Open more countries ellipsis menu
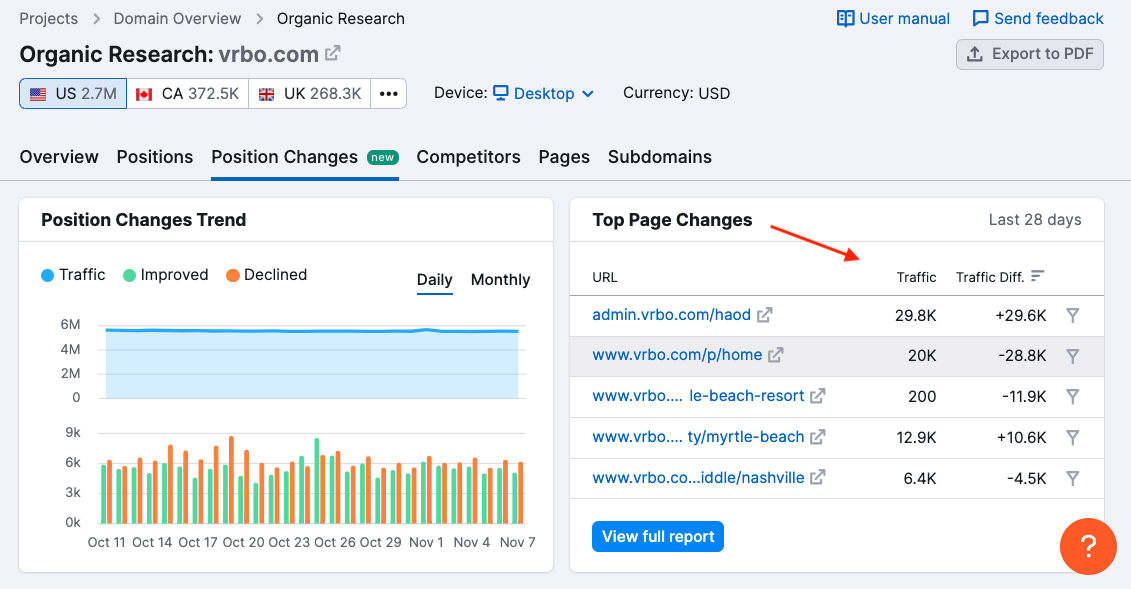Image resolution: width=1131 pixels, height=589 pixels. click(389, 94)
